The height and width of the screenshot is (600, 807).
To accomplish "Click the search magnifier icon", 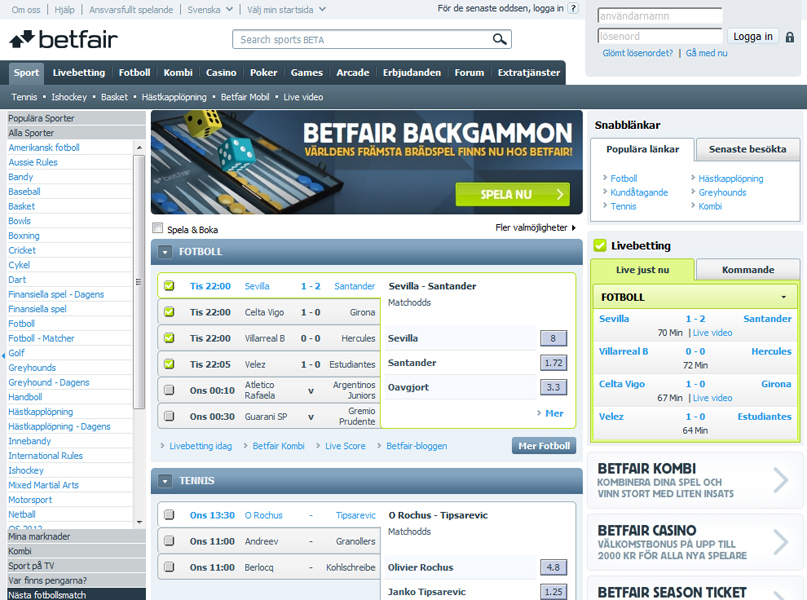I will 499,39.
